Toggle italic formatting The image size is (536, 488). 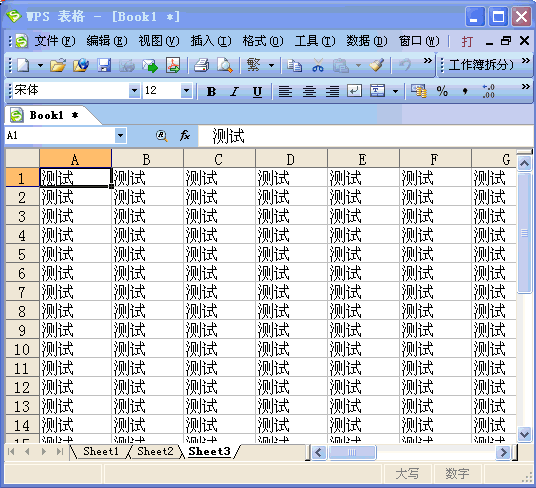(x=234, y=91)
